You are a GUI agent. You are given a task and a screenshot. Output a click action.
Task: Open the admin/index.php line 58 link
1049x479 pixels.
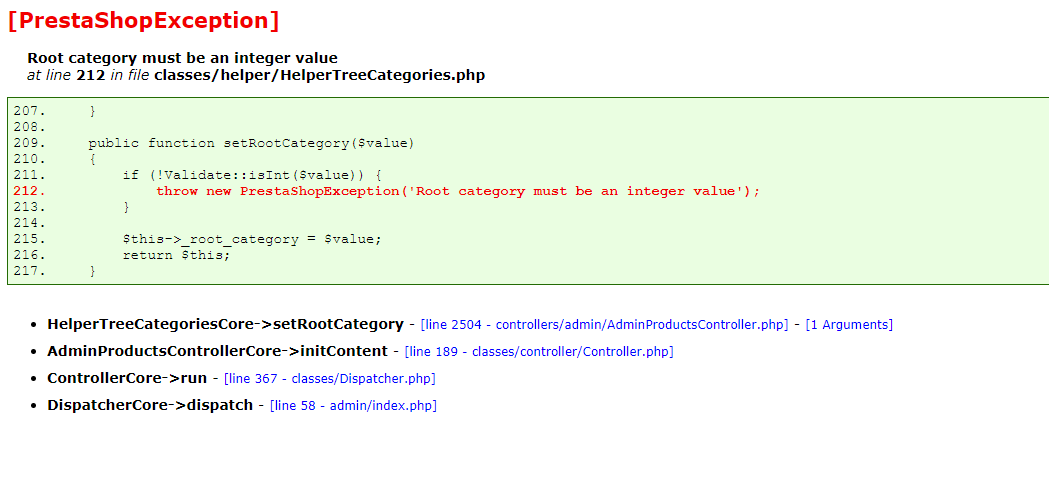[x=353, y=405]
